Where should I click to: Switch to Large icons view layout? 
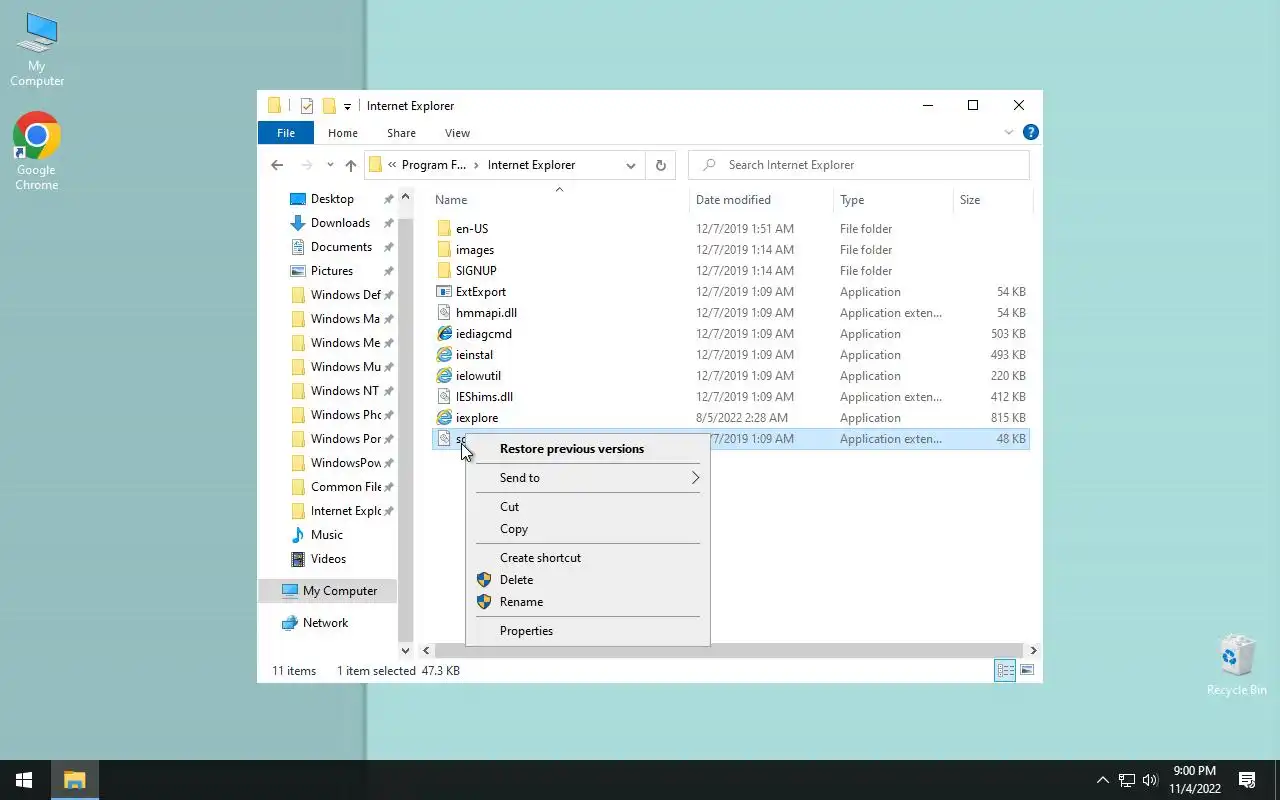(x=1027, y=670)
